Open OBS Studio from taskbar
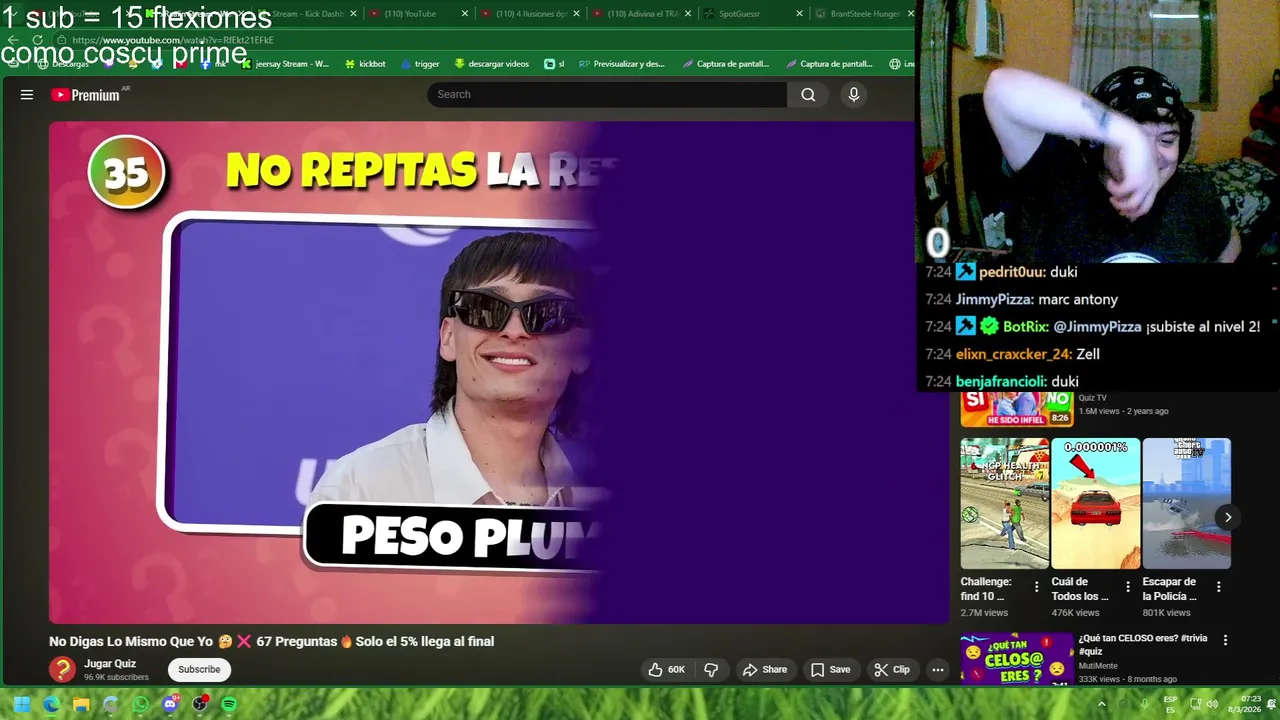 pos(200,704)
